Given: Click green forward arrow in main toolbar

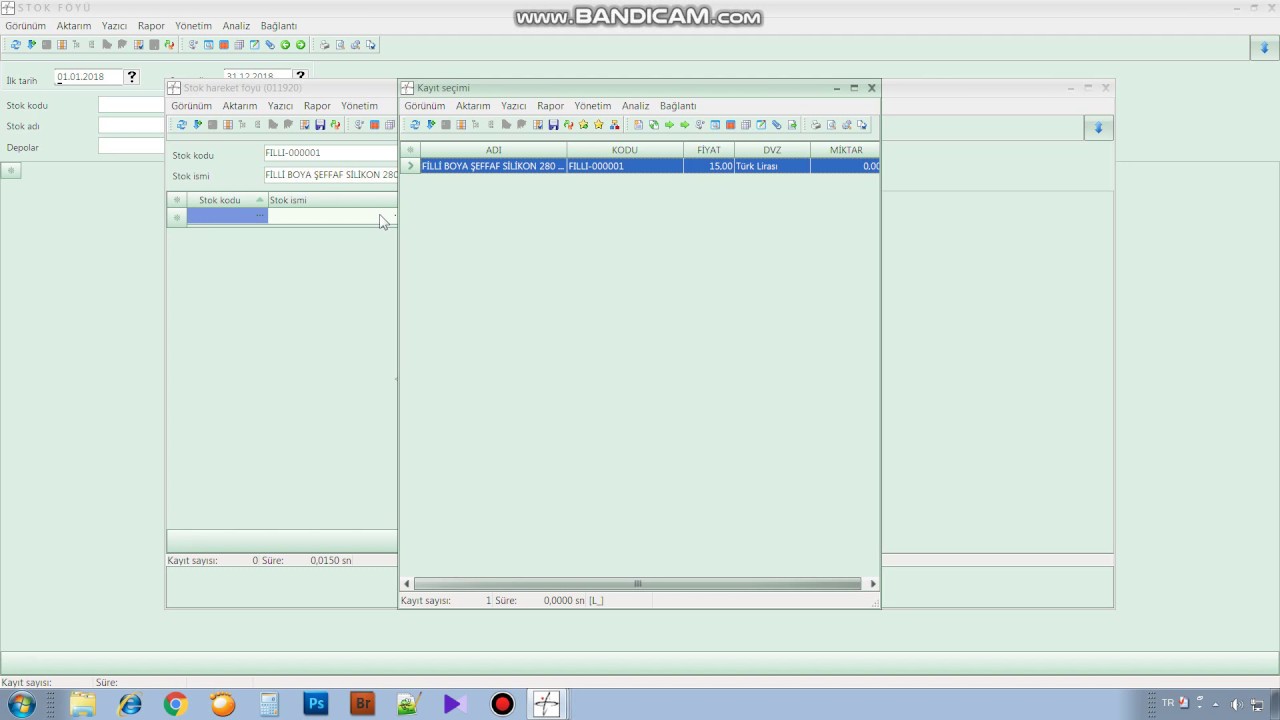Looking at the screenshot, I should point(300,45).
